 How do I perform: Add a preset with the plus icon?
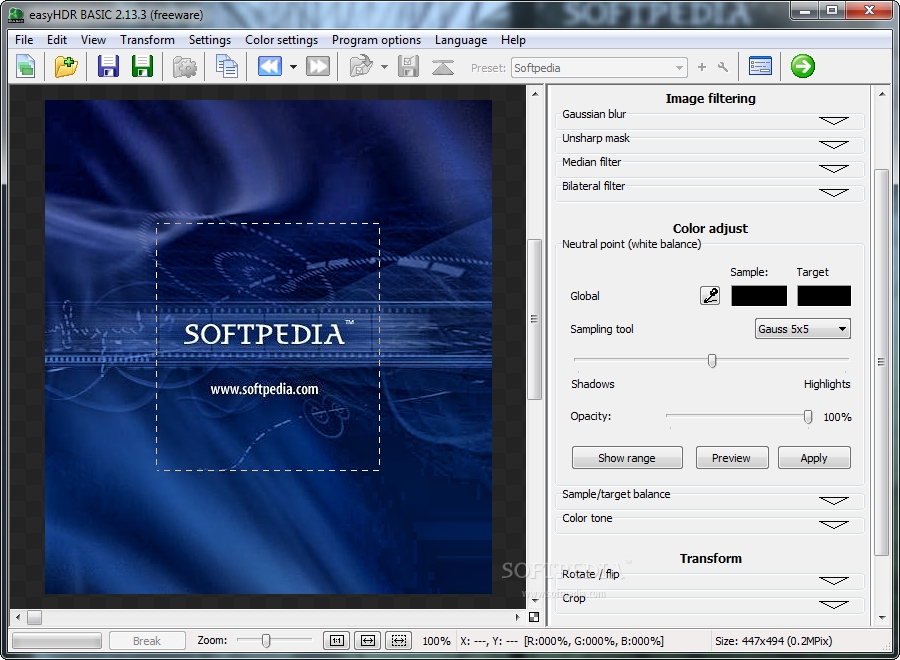click(x=701, y=67)
